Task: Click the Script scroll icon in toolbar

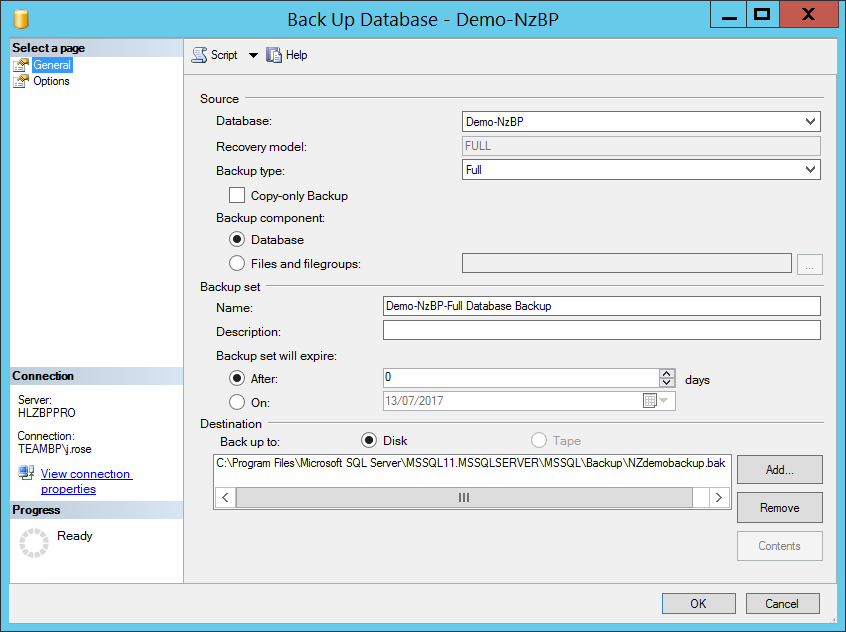Action: click(199, 55)
